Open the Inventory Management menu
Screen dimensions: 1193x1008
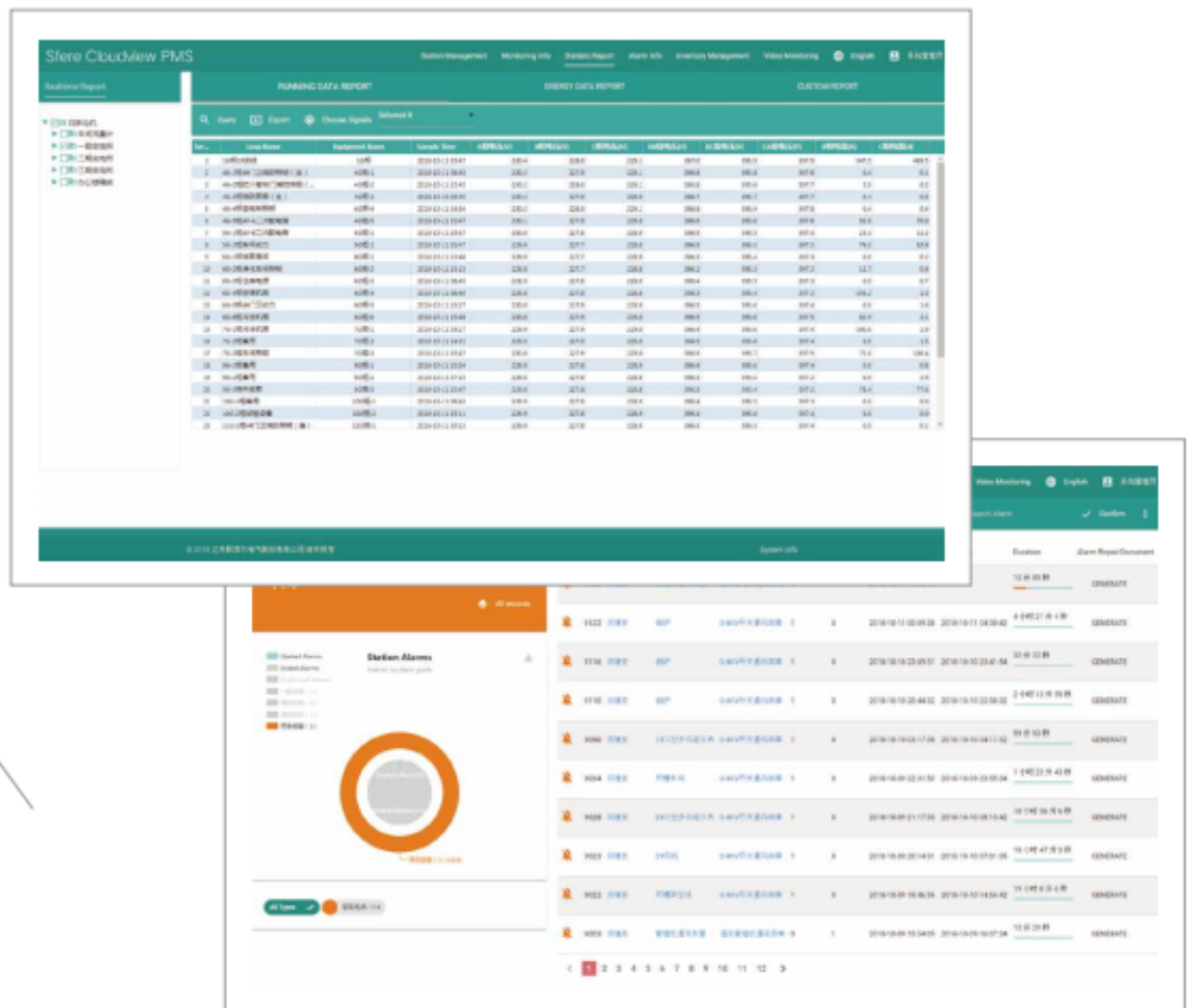(713, 56)
